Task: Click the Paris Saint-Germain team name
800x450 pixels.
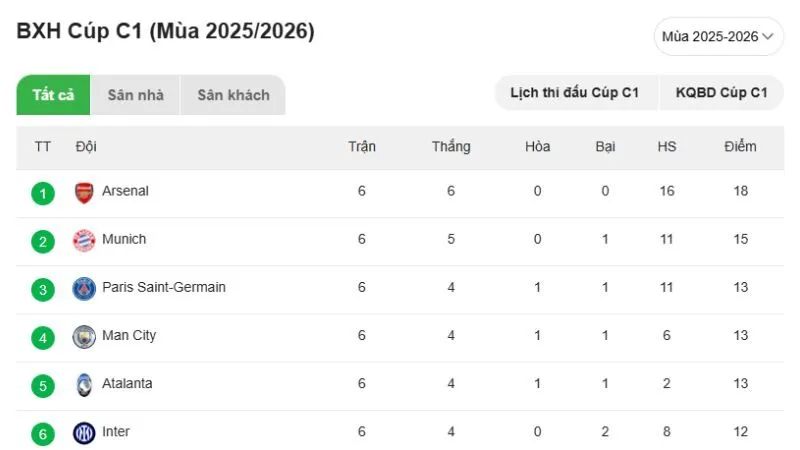Action: (x=163, y=287)
